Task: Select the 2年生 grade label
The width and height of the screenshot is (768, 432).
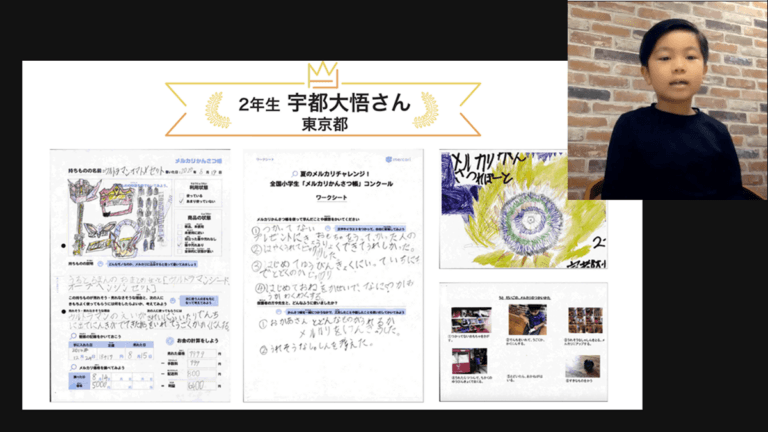Action: 259,104
